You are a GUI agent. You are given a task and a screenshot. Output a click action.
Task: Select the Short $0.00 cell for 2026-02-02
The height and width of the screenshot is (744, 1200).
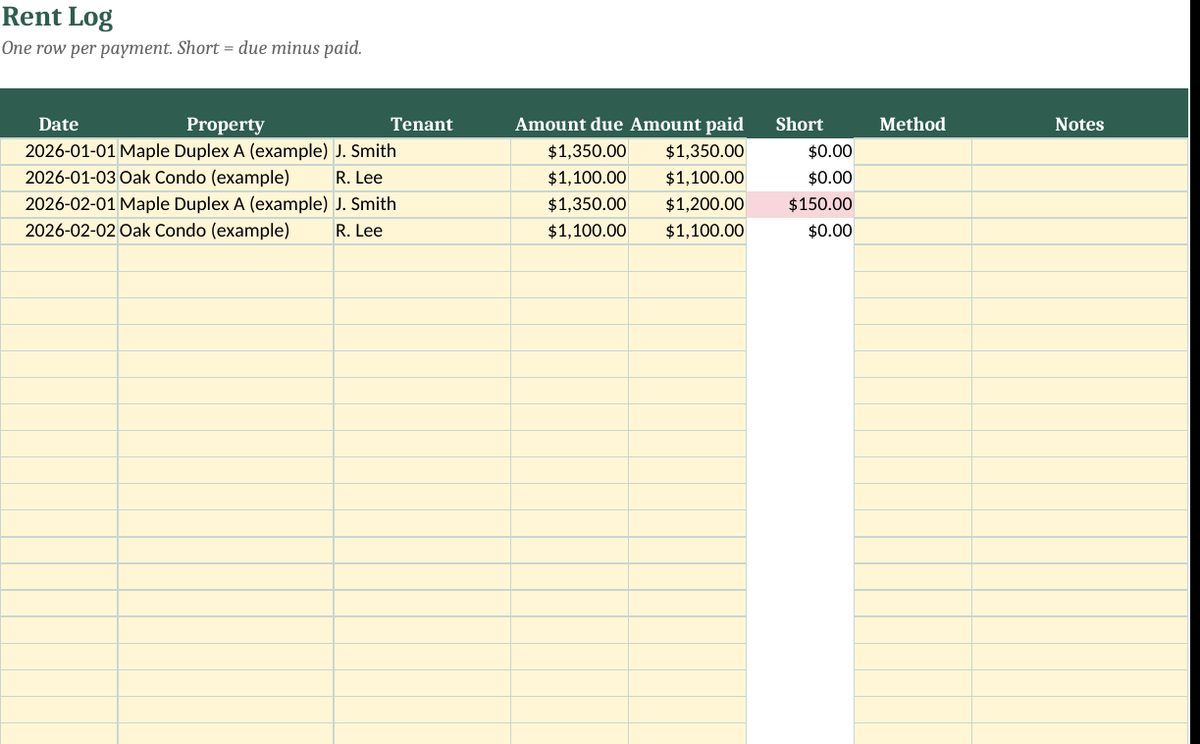(x=800, y=231)
